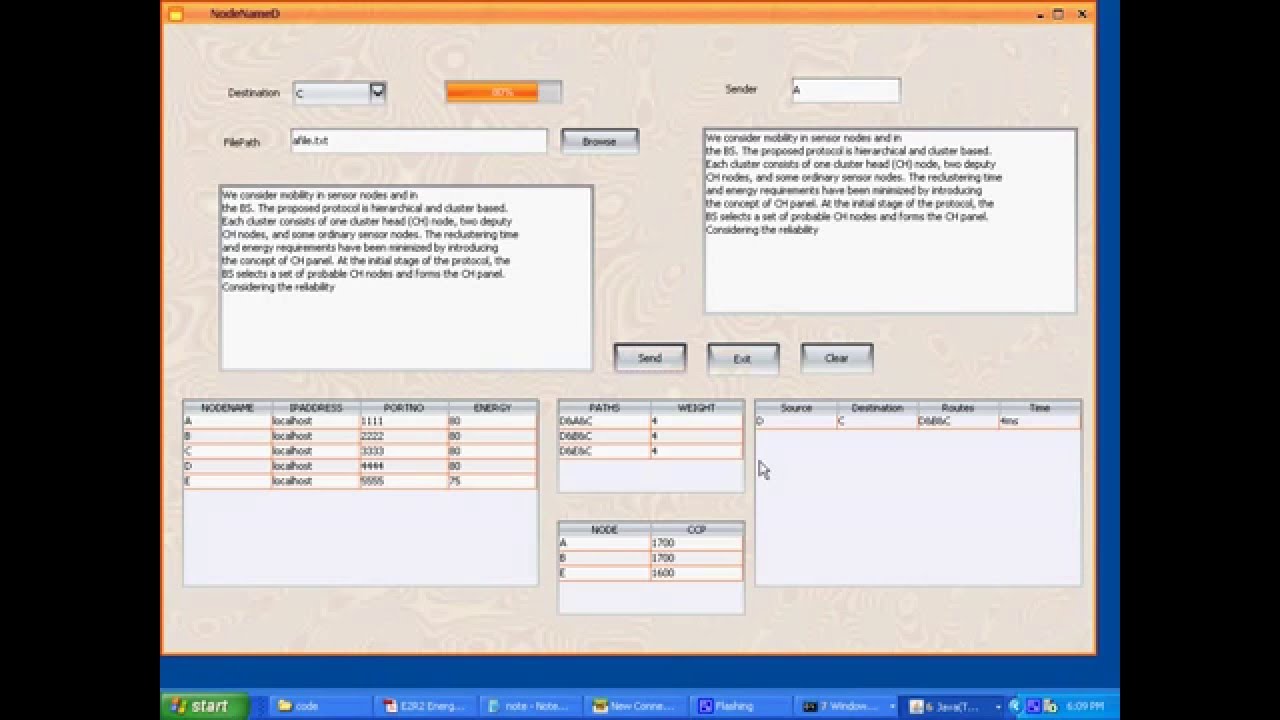Click the D&B&C cell under Routes
This screenshot has width=1280, height=720.
[958, 421]
